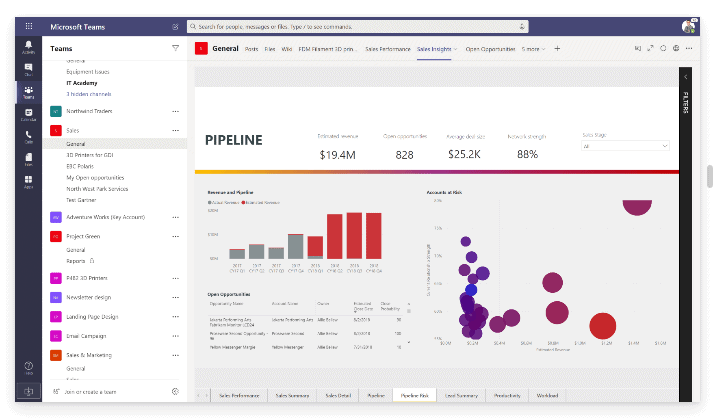715x420 pixels.
Task: Click the blue bubble in Accounts at Risk chart
Action: coord(471,290)
